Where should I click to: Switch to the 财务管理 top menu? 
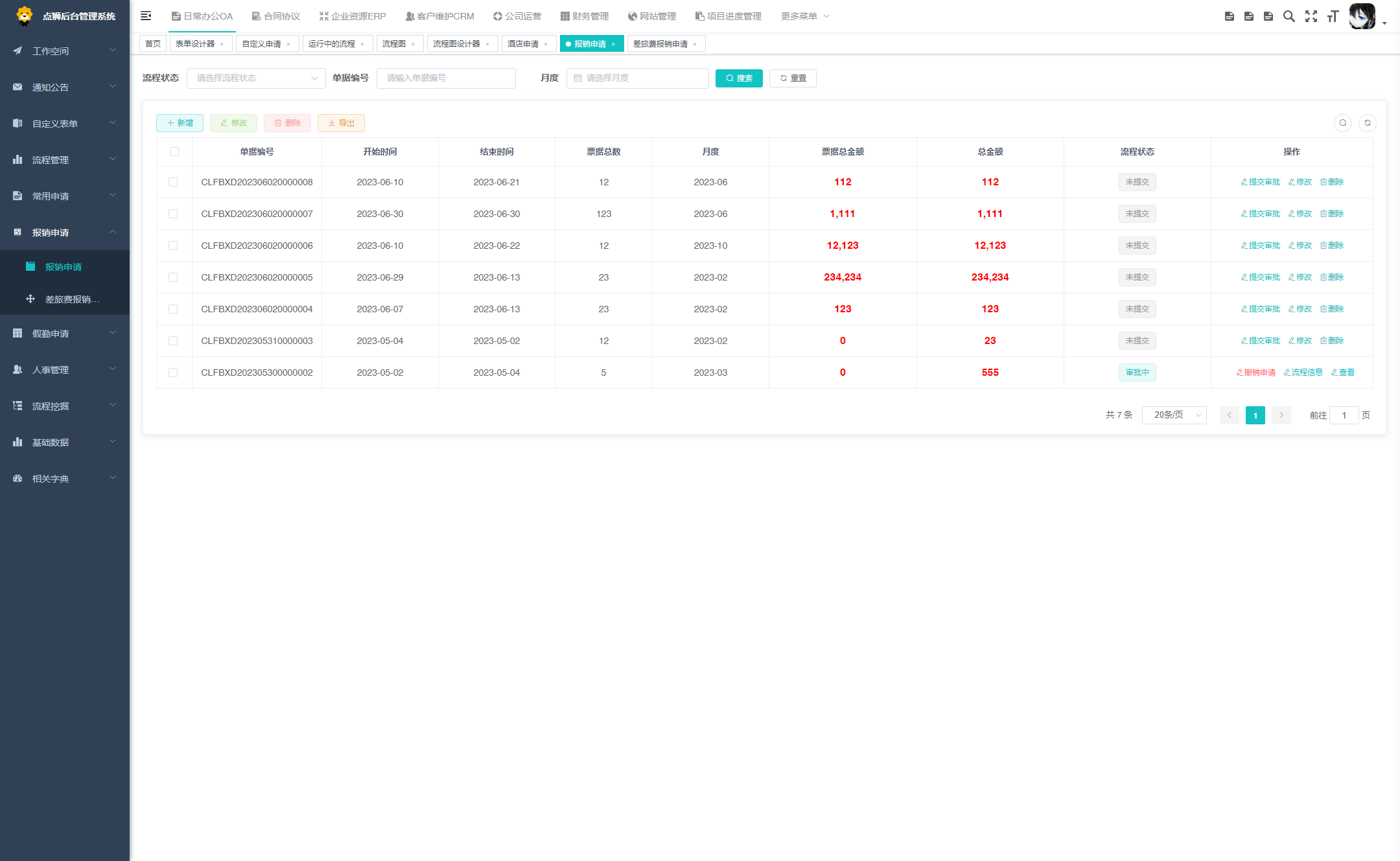(x=585, y=16)
